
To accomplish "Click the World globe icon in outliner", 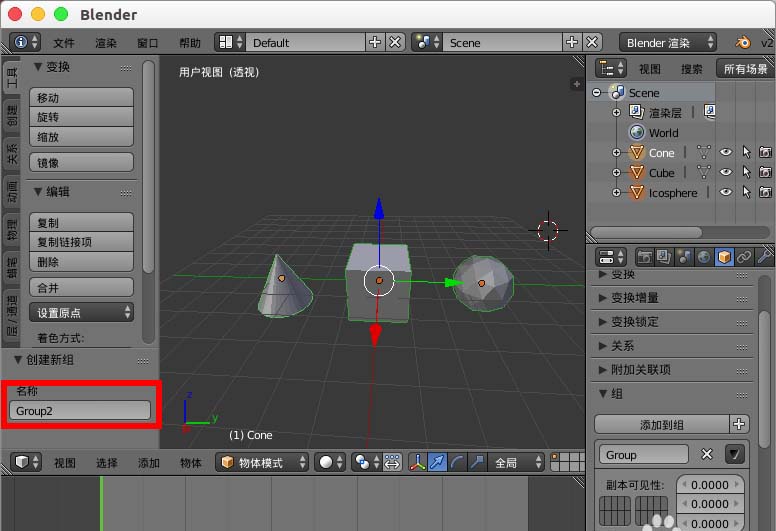I will click(x=637, y=132).
